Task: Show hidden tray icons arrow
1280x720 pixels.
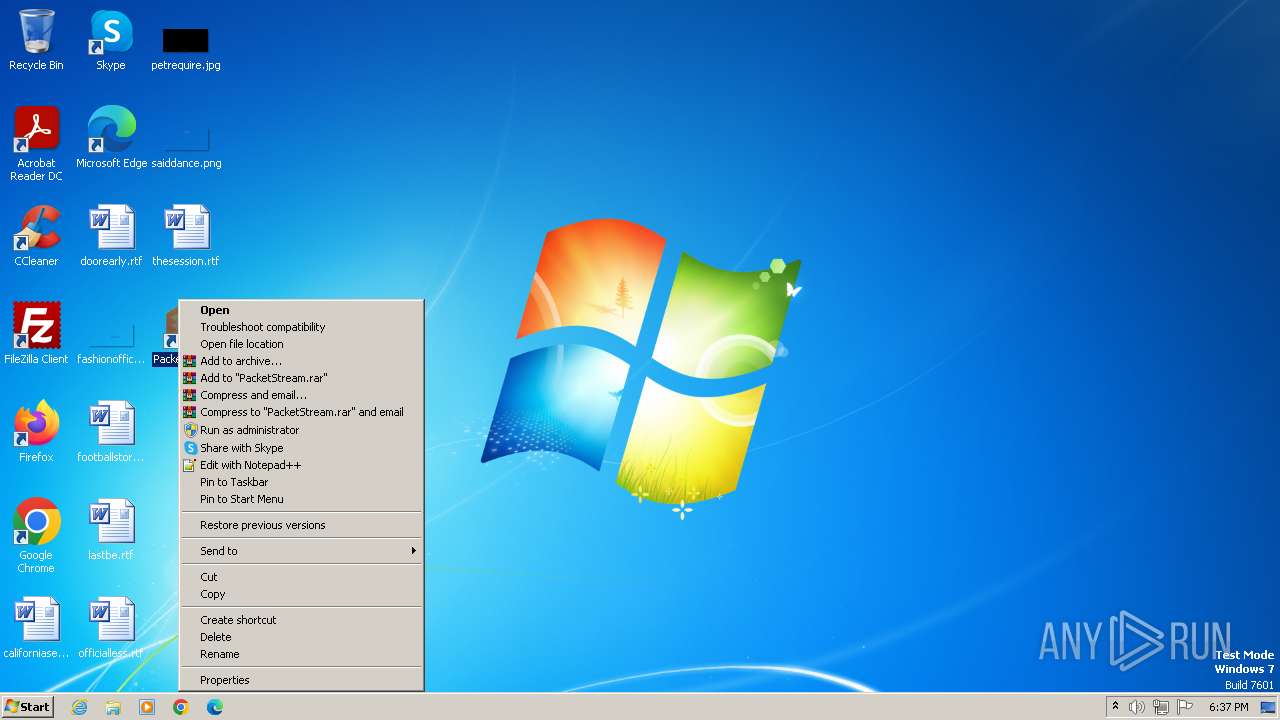Action: (x=1115, y=707)
